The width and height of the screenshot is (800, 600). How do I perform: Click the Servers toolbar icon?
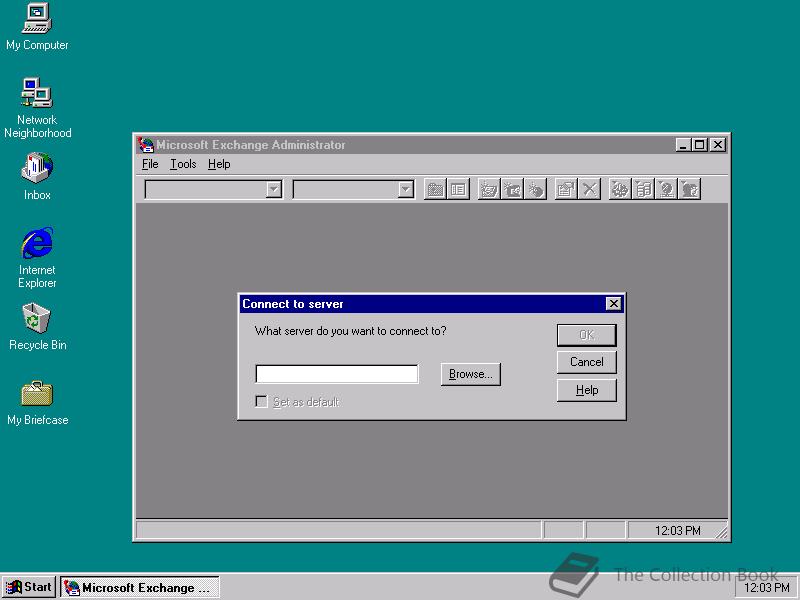(643, 189)
